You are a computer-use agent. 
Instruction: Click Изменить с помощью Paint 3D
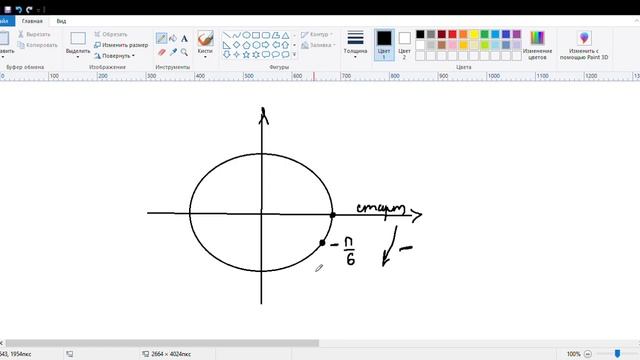[x=584, y=45]
